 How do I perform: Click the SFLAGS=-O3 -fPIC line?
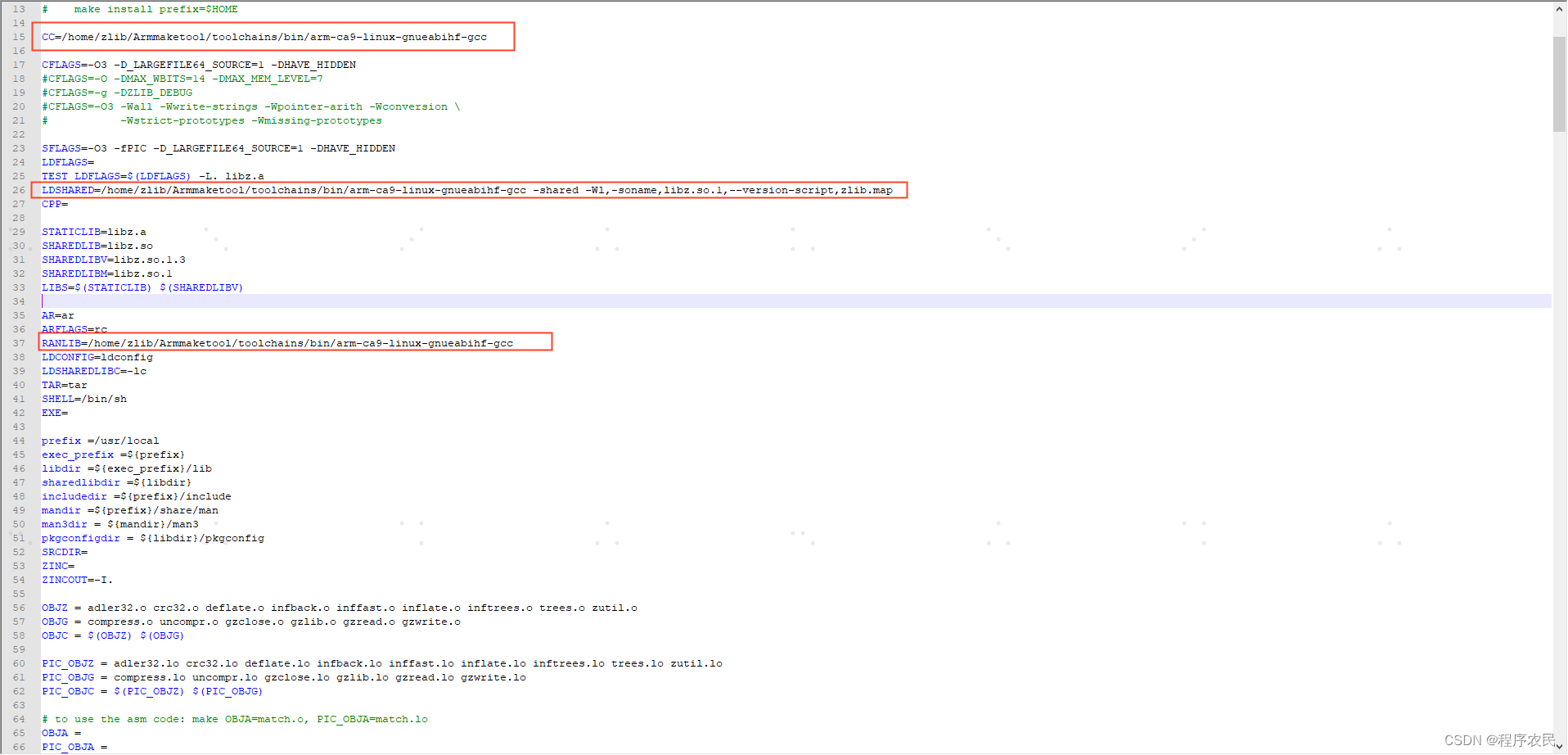pyautogui.click(x=219, y=148)
